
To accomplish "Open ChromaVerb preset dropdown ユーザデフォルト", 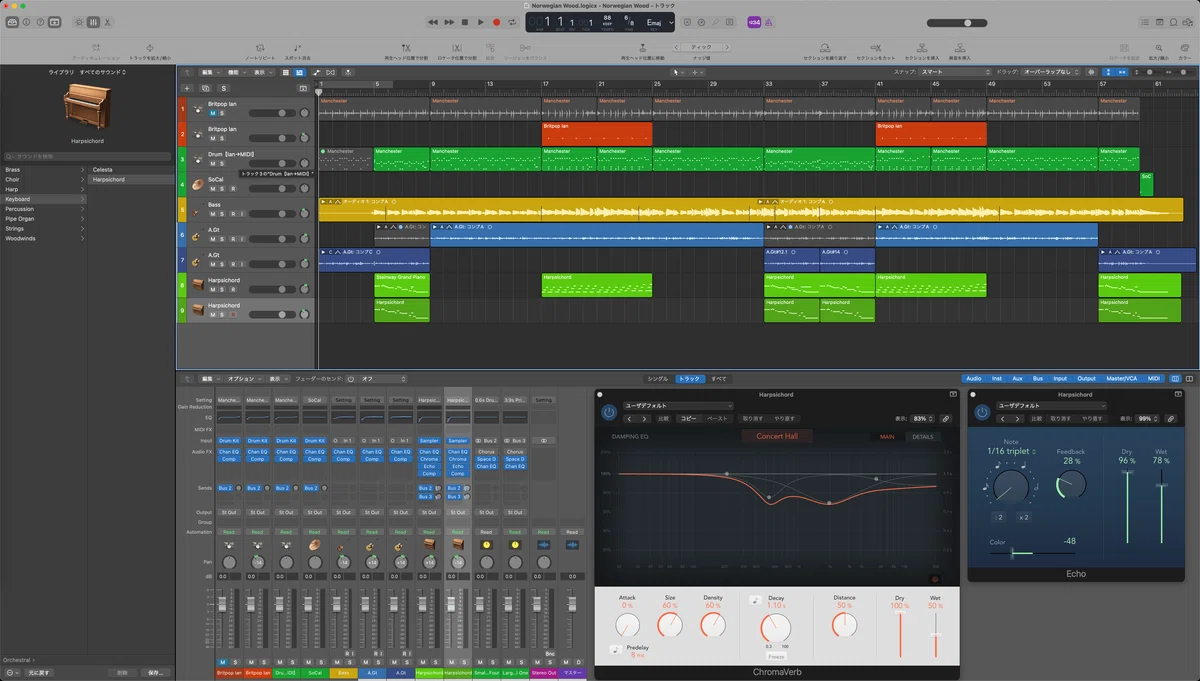I will [678, 405].
